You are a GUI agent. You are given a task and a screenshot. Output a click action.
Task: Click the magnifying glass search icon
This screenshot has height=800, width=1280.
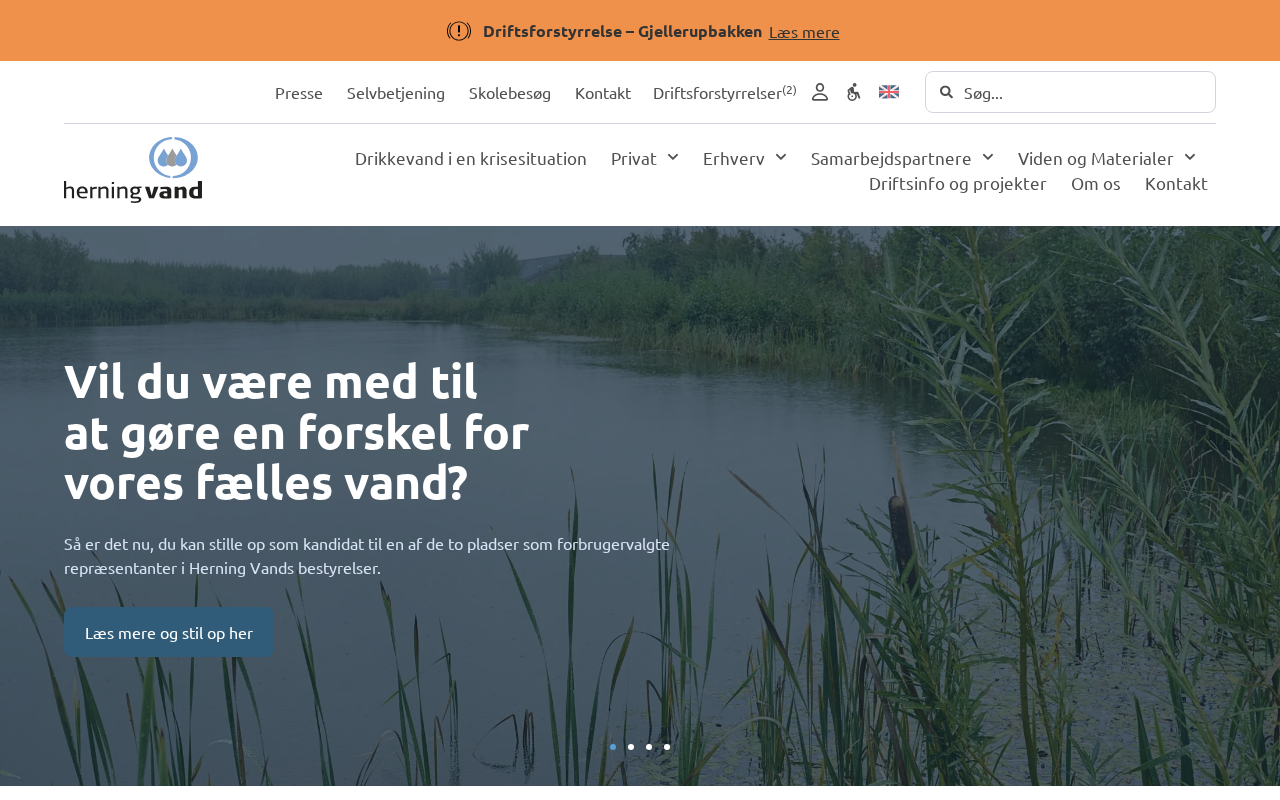946,92
